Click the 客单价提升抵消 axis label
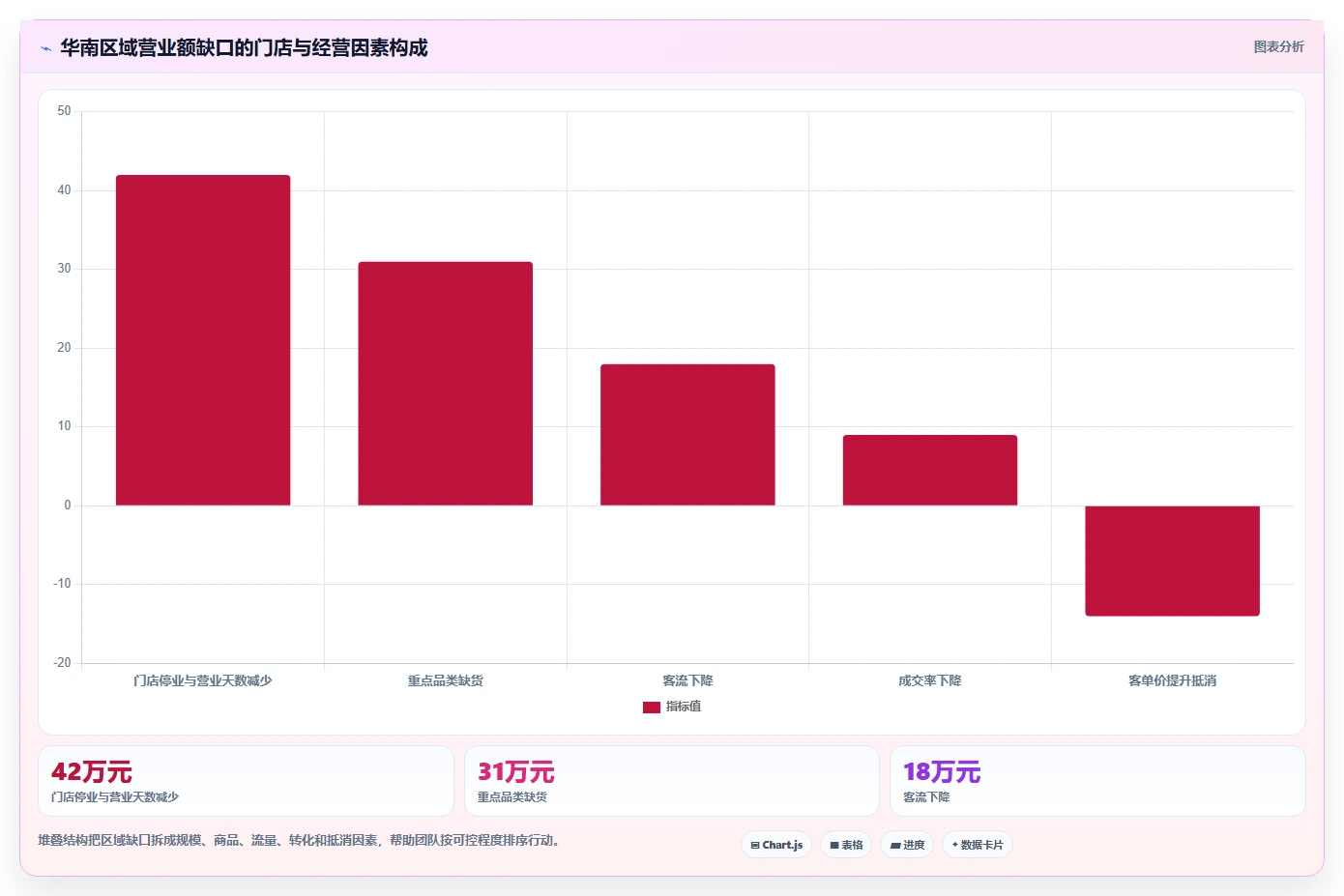Viewport: 1344px width, 896px height. (1172, 680)
